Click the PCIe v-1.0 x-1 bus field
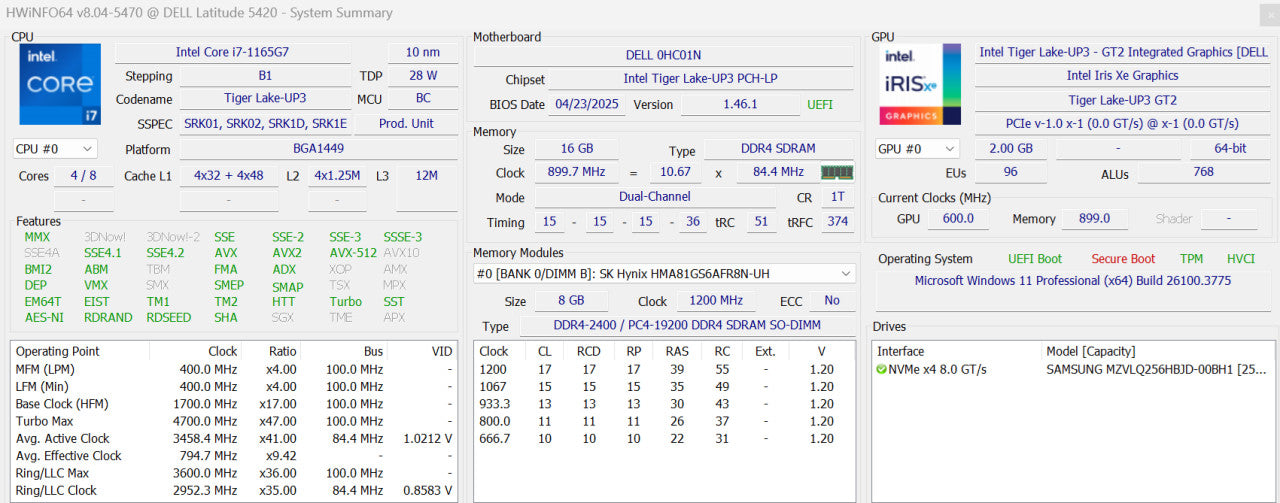1280x503 pixels. 1123,123
